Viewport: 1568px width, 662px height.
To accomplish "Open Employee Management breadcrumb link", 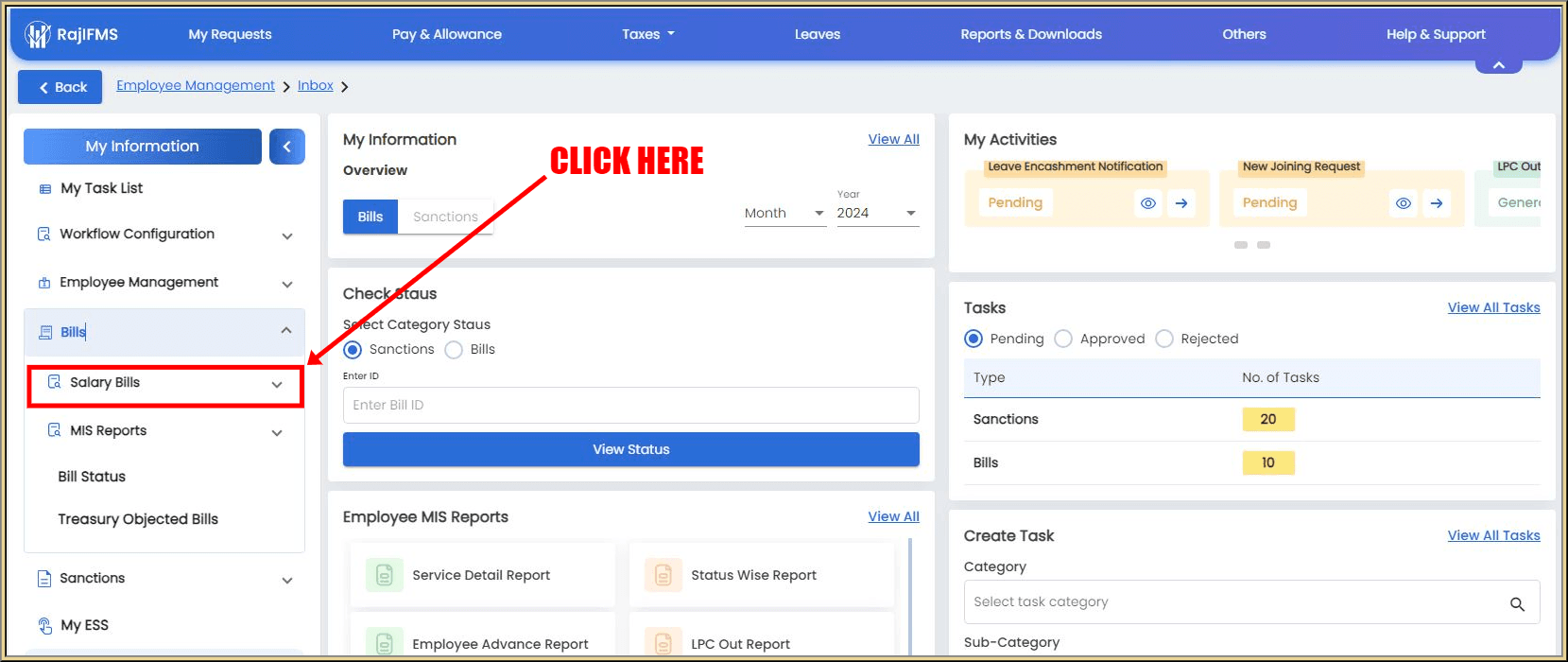I will [x=196, y=85].
